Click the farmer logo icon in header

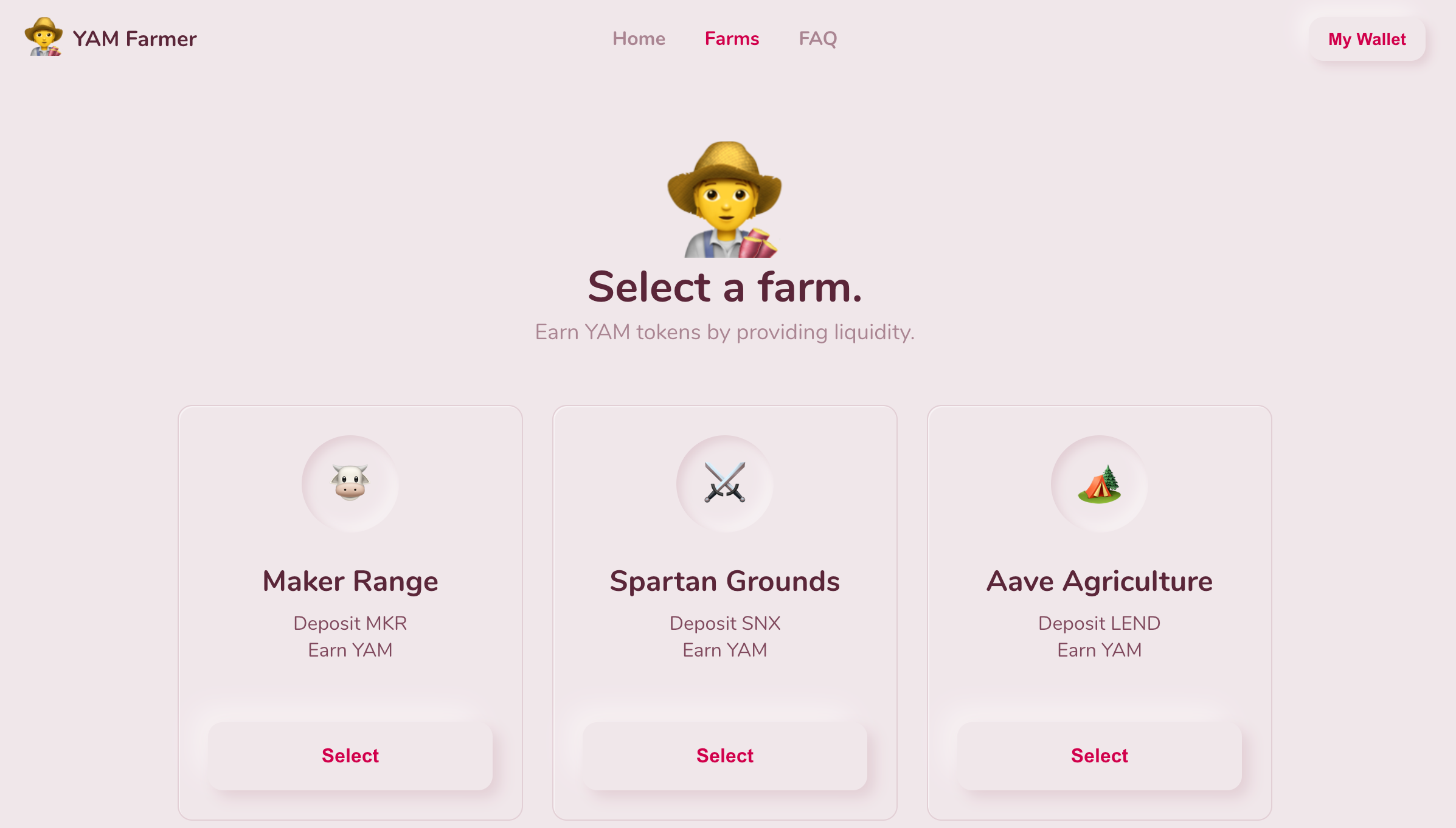click(x=43, y=38)
